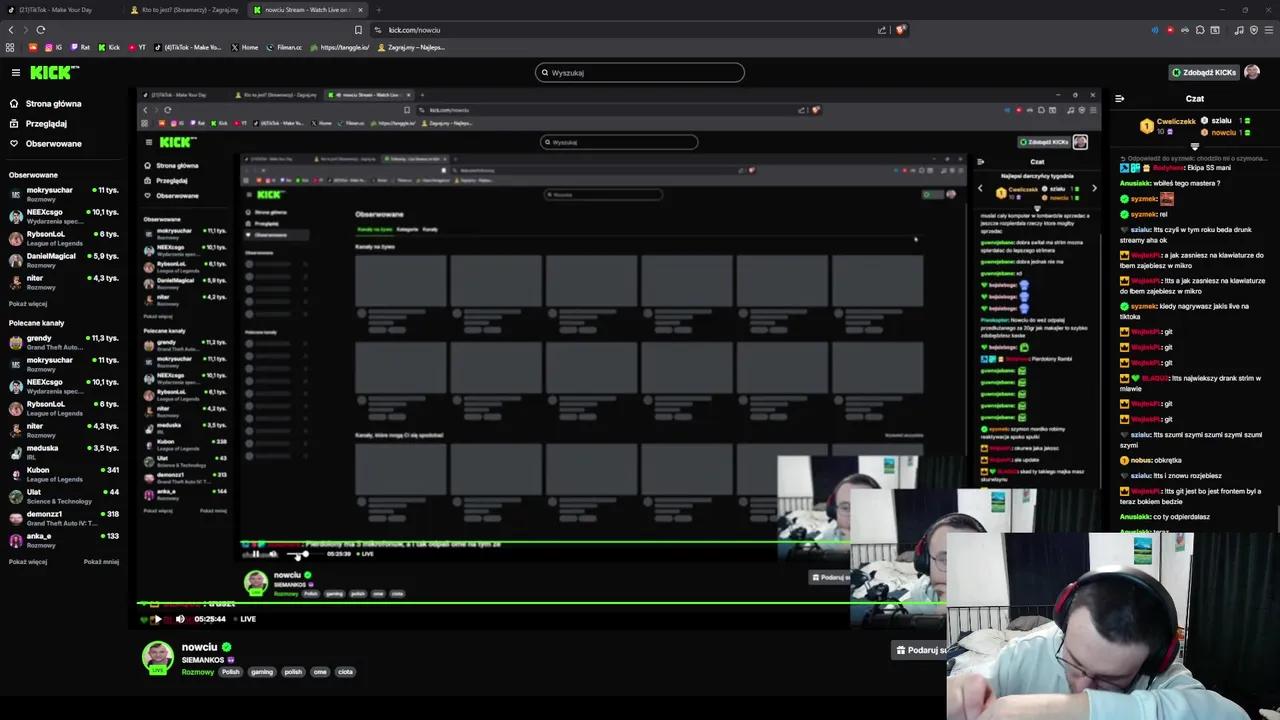Open the Filman.cc bookmark
1280x720 pixels.
[286, 47]
